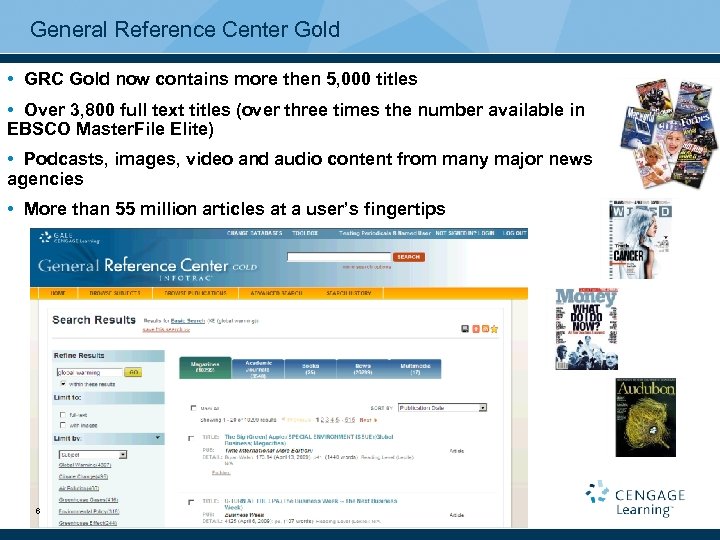Click the yellow GO button in Refine Results
The height and width of the screenshot is (540, 720).
coord(133,372)
